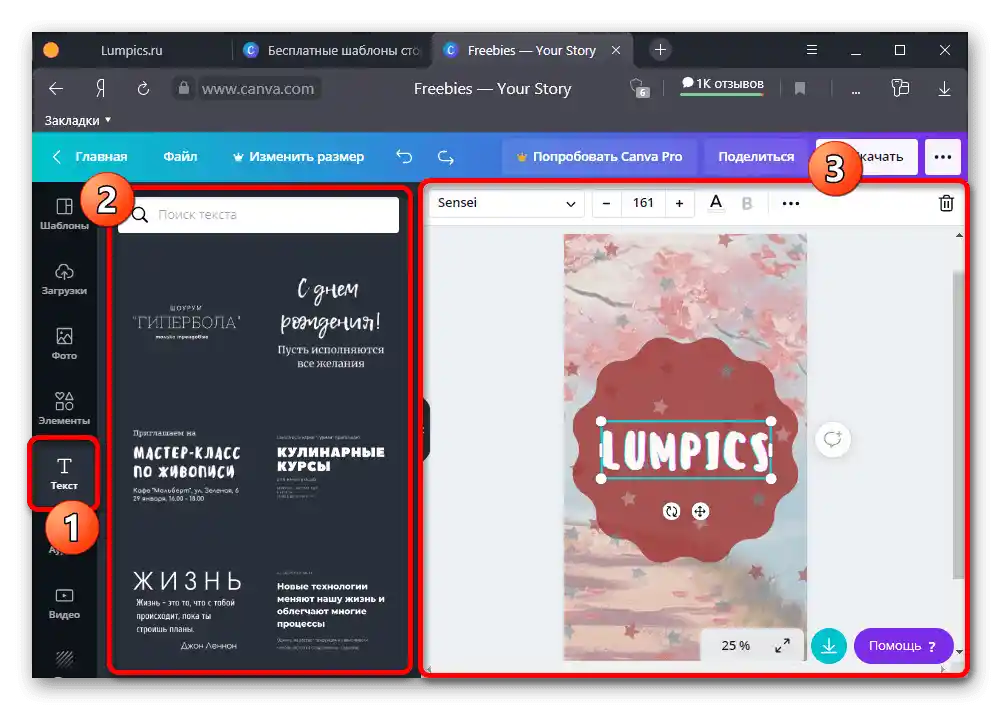The height and width of the screenshot is (710, 1000).
Task: Click the redo arrow in Canva toolbar
Action: coord(446,156)
